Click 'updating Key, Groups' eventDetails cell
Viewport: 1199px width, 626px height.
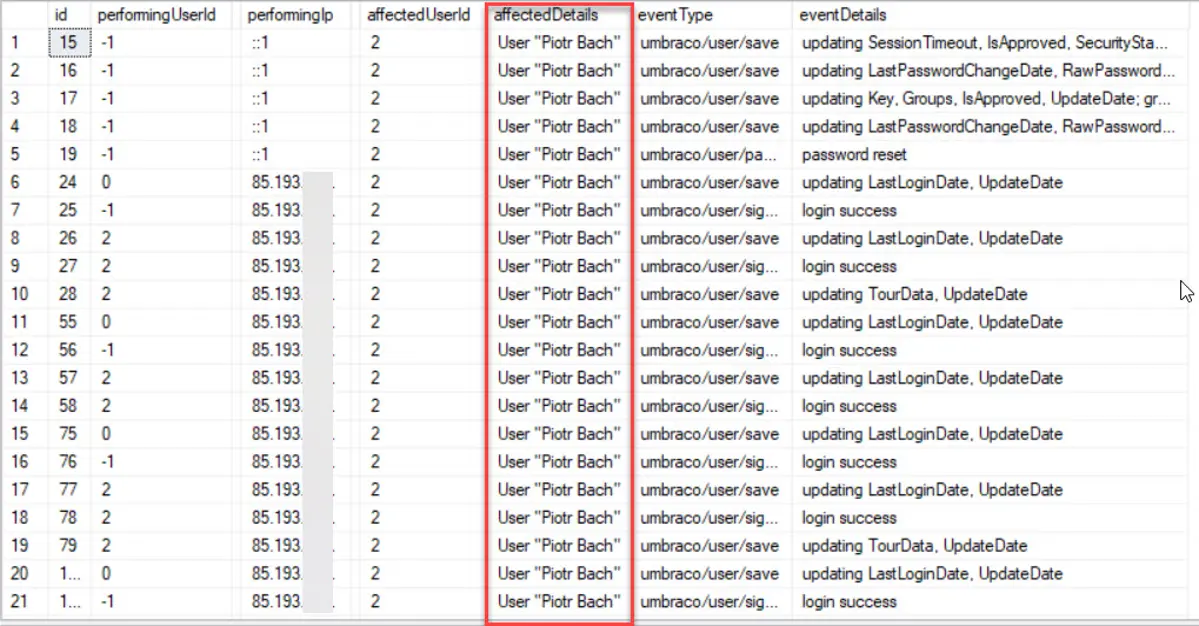[x=984, y=99]
